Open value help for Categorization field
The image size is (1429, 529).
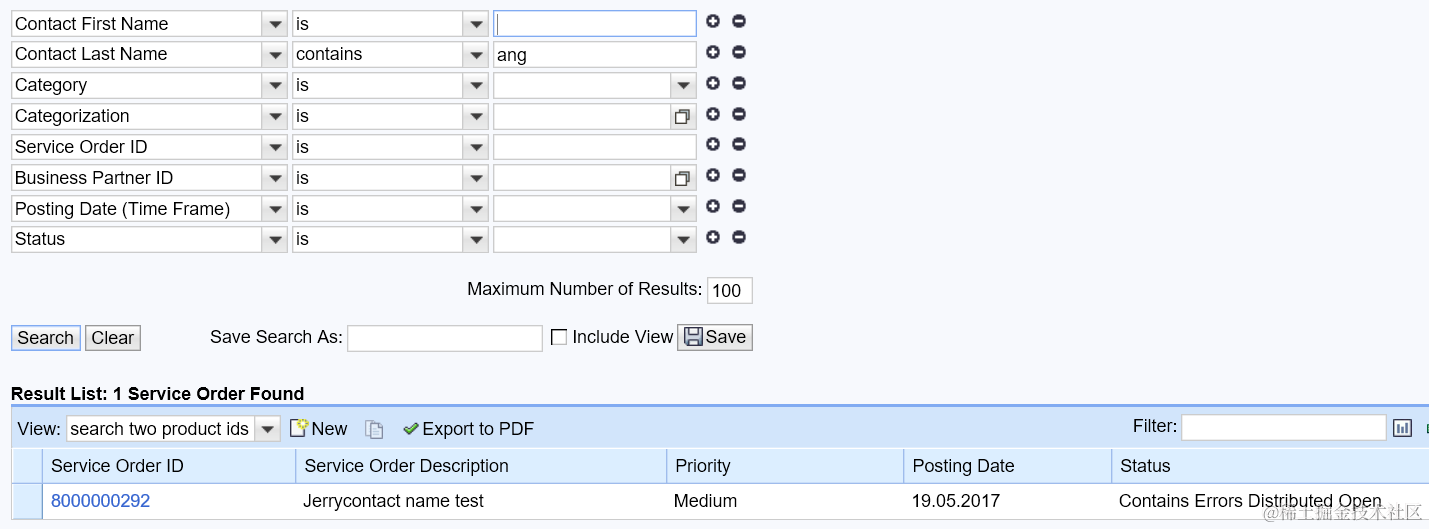[683, 117]
